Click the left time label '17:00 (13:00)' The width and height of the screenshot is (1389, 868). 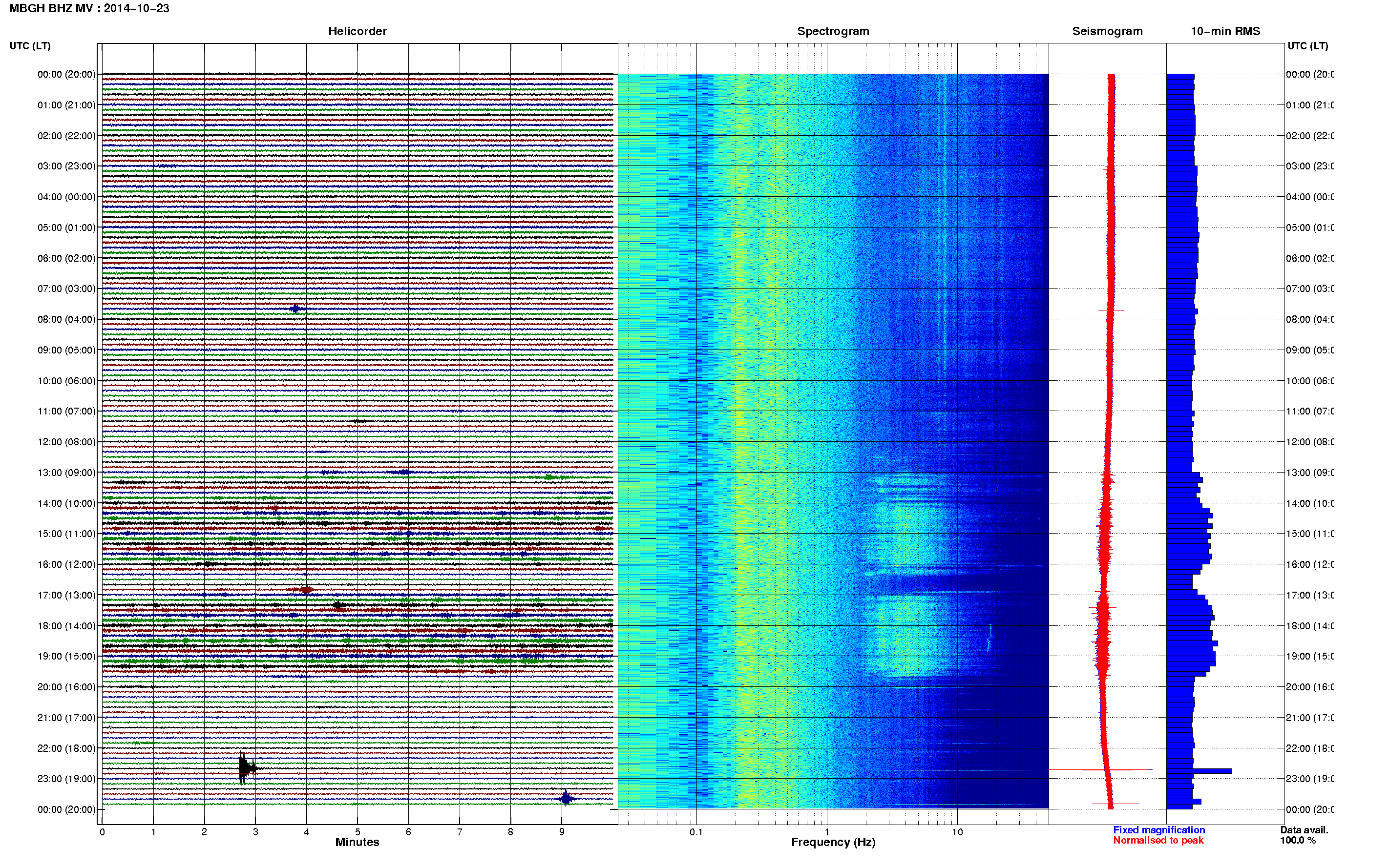(66, 595)
